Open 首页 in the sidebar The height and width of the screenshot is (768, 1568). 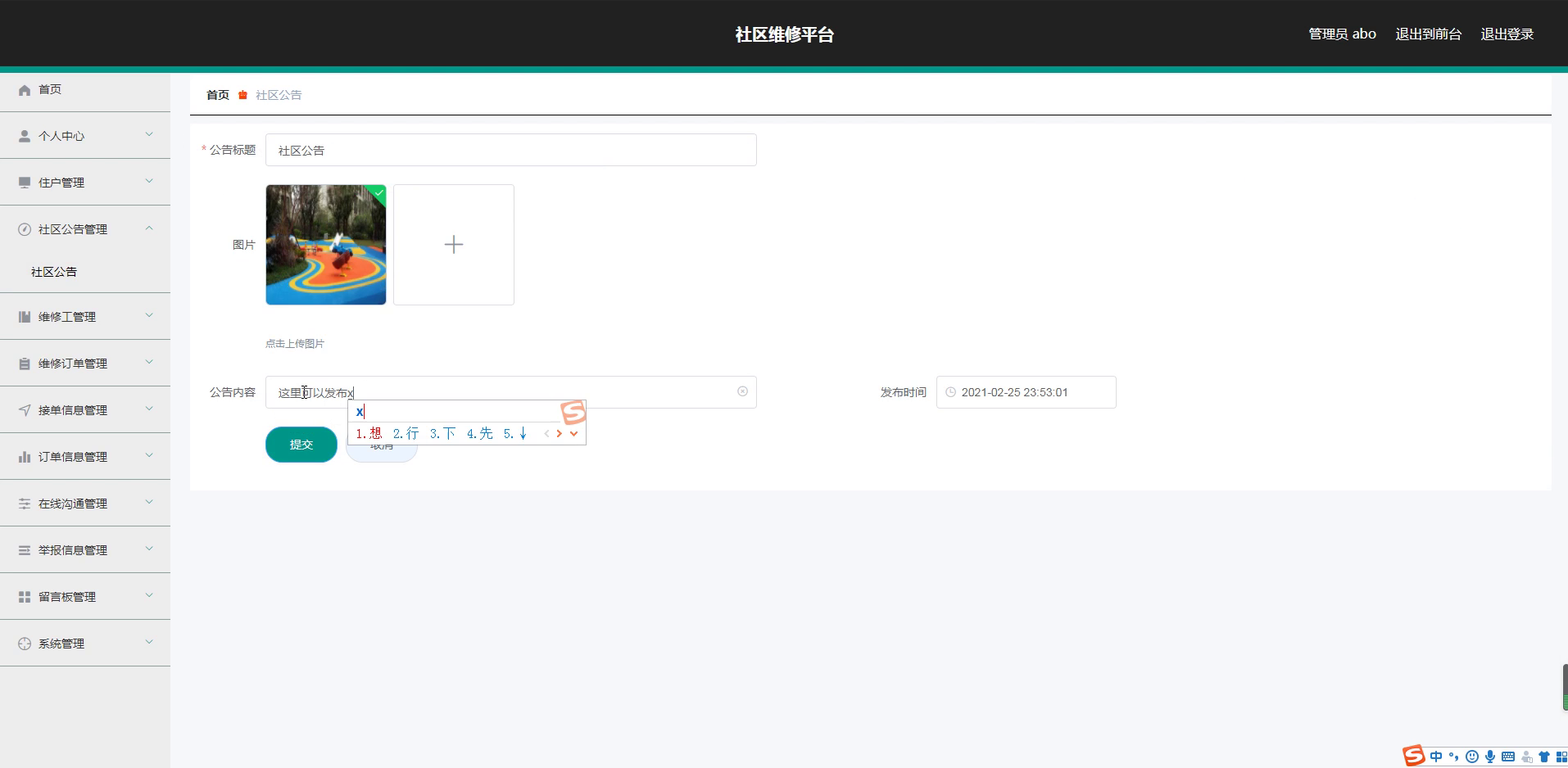click(x=85, y=89)
